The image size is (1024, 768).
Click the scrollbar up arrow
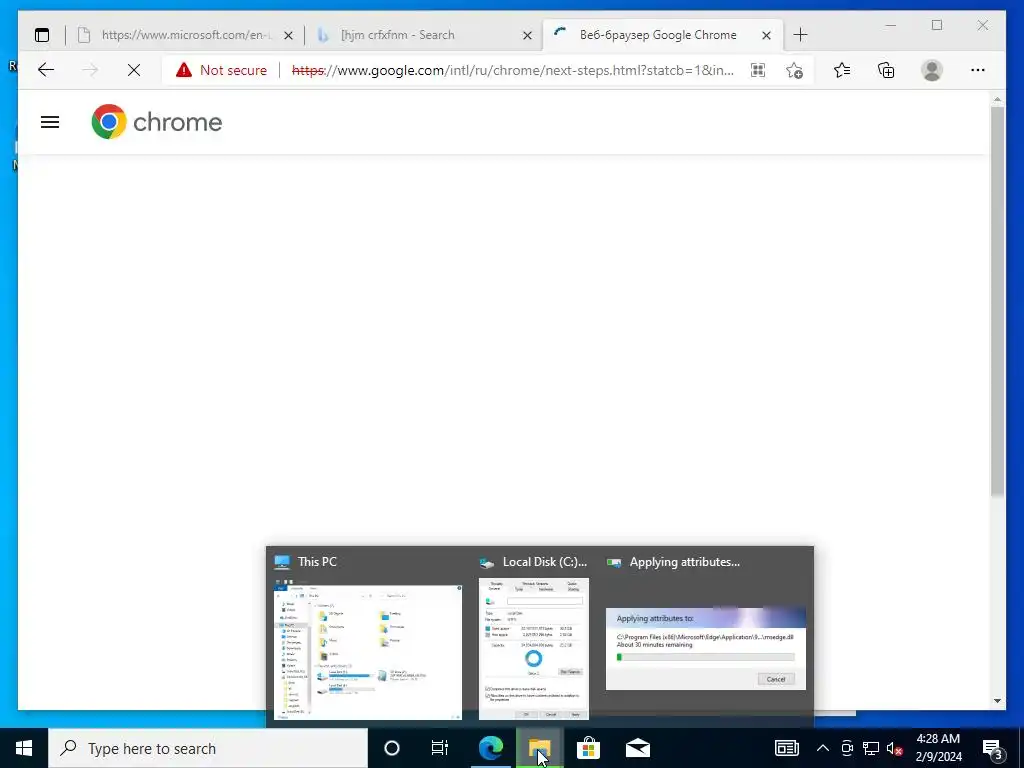click(x=997, y=99)
